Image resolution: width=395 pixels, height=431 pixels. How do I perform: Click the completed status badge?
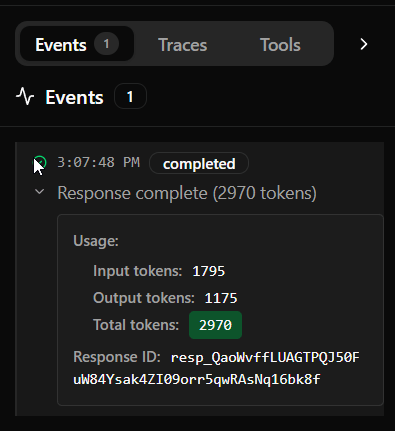point(199,163)
